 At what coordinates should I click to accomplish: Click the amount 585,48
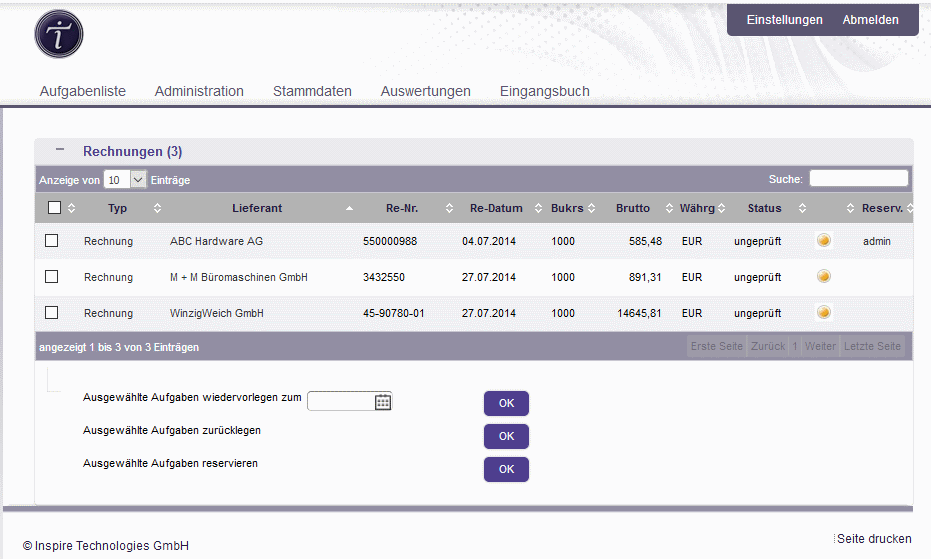[645, 241]
